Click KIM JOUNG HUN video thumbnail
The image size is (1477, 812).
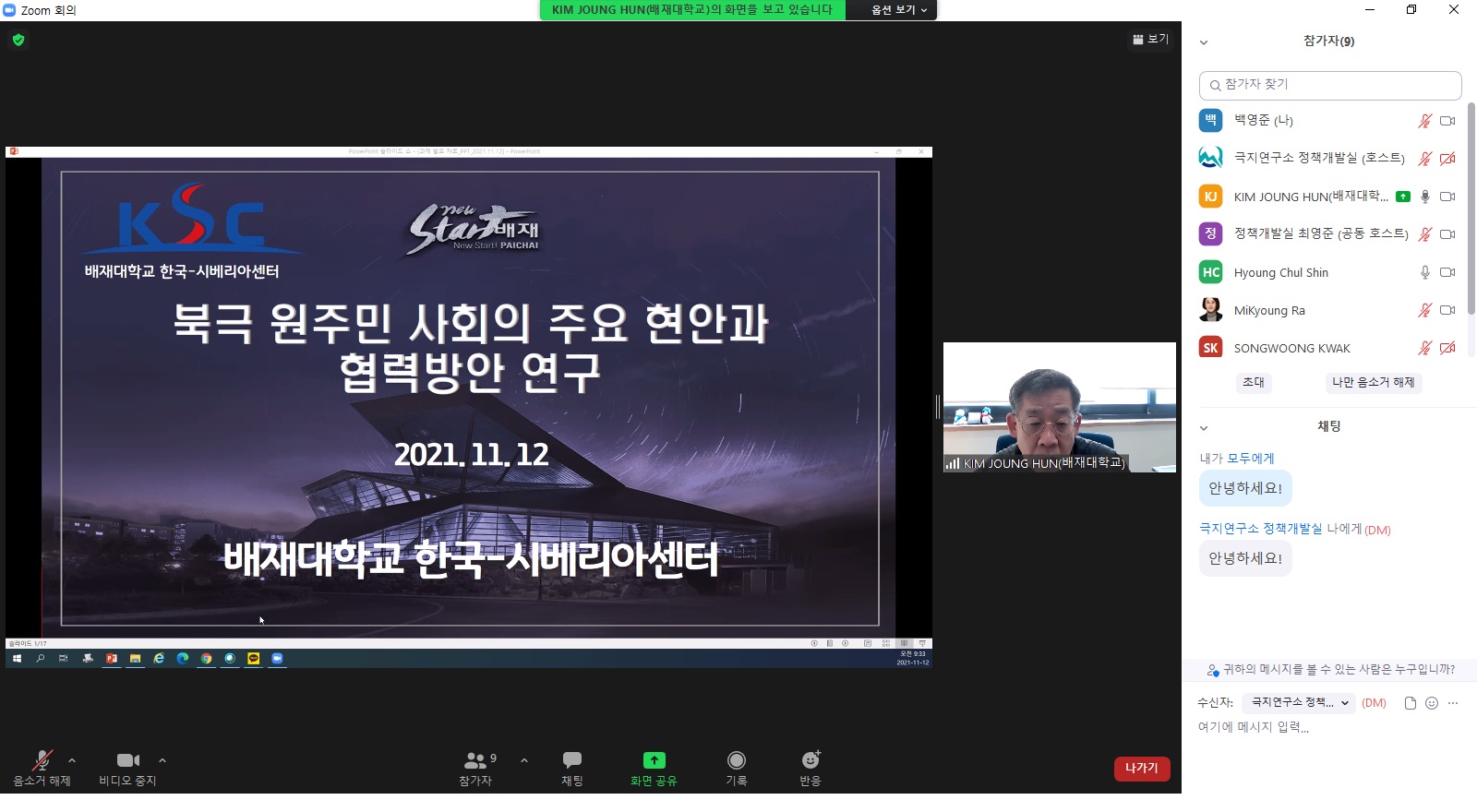1060,407
